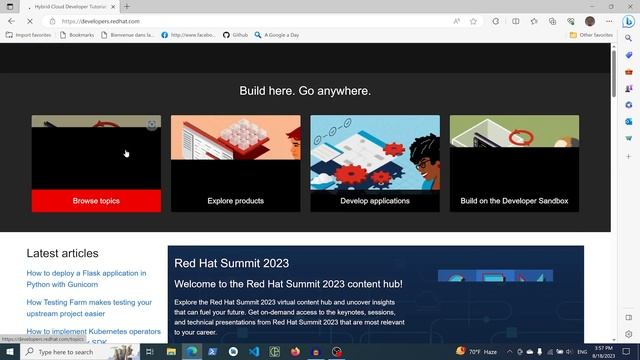Image resolution: width=640 pixels, height=360 pixels.
Task: Open Visual Studio Code from taskbar
Action: tap(254, 352)
